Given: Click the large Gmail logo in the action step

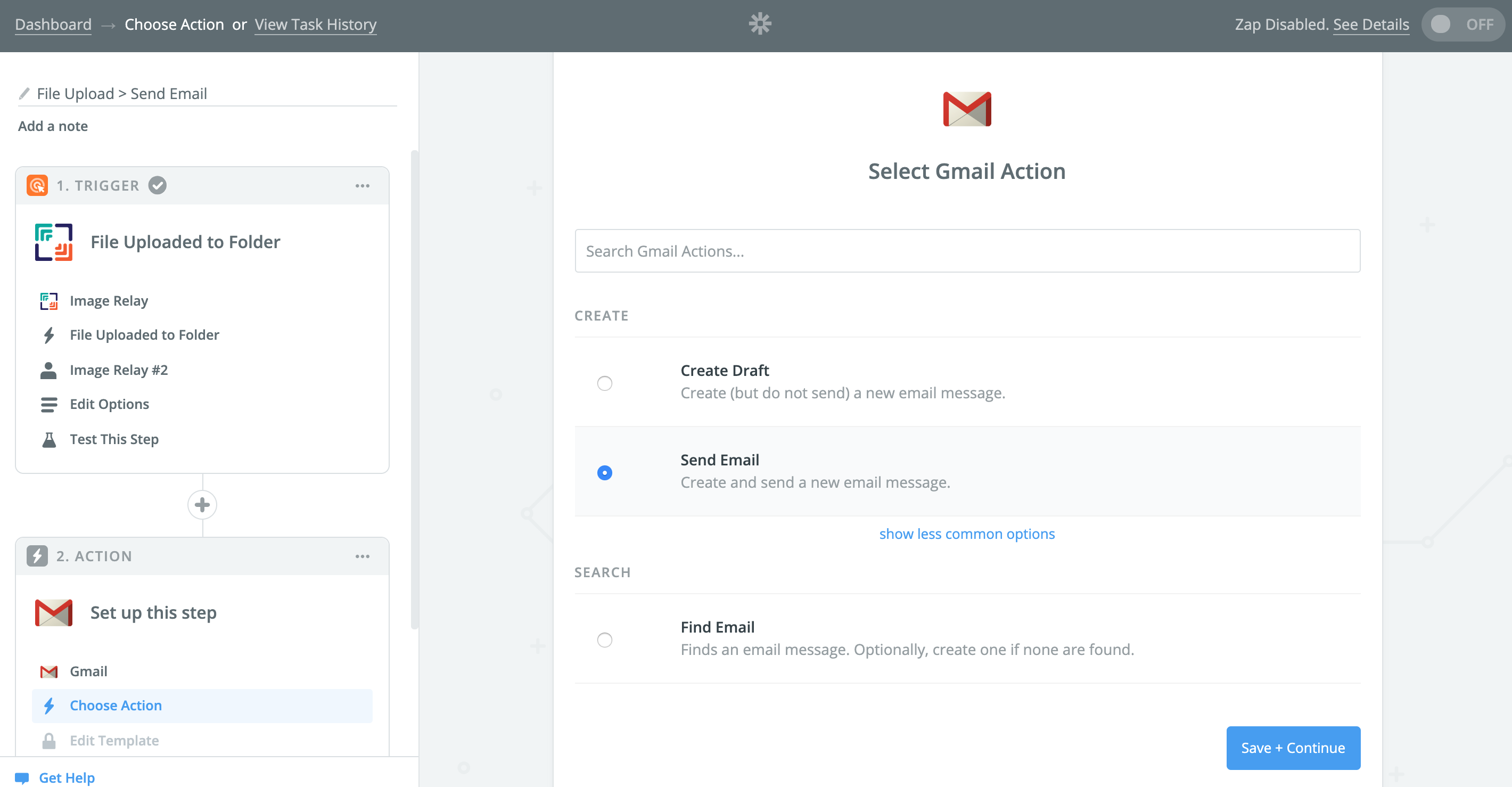Looking at the screenshot, I should (53, 613).
